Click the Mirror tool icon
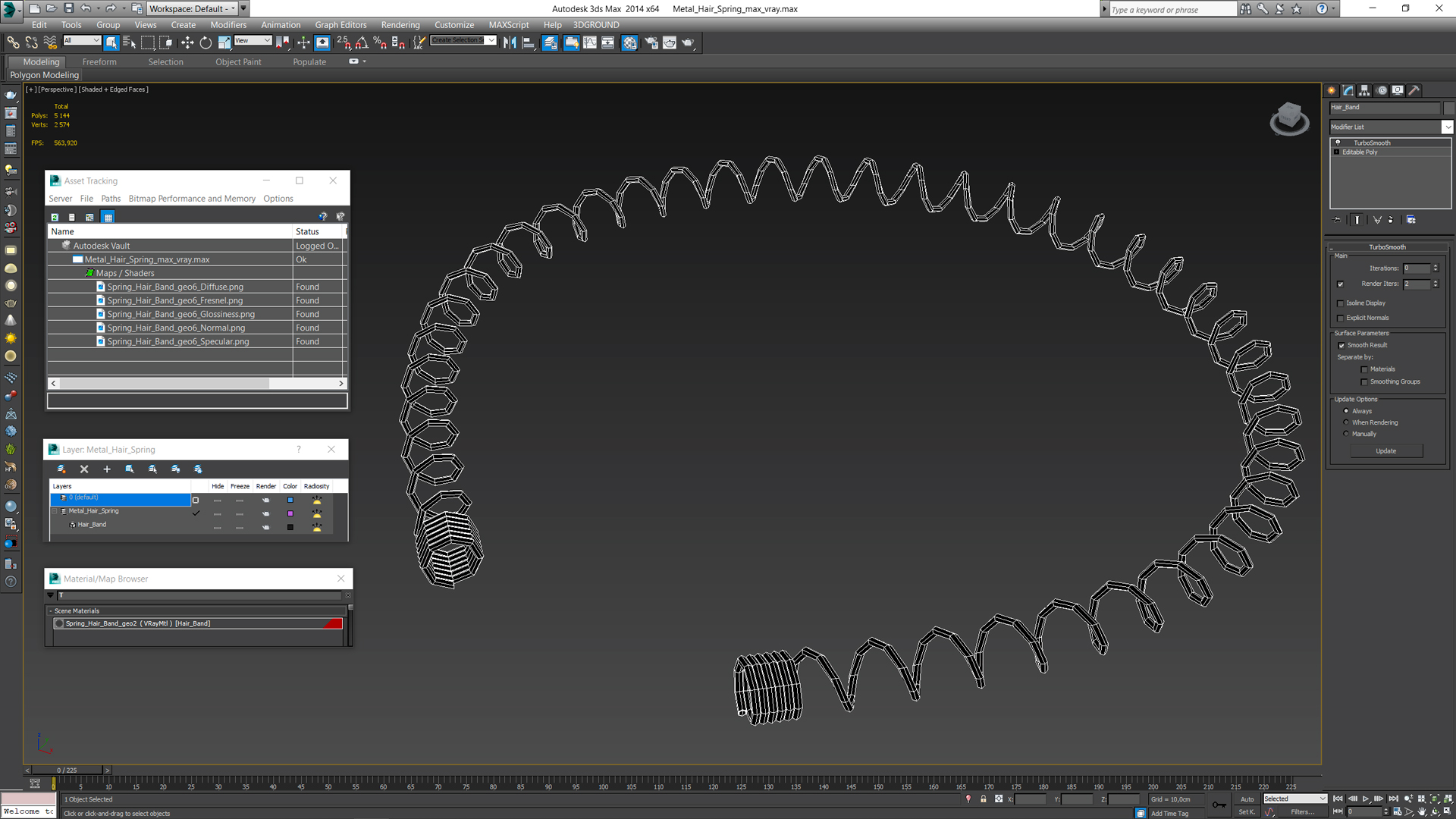Screen dimensions: 1456x819 (510, 43)
